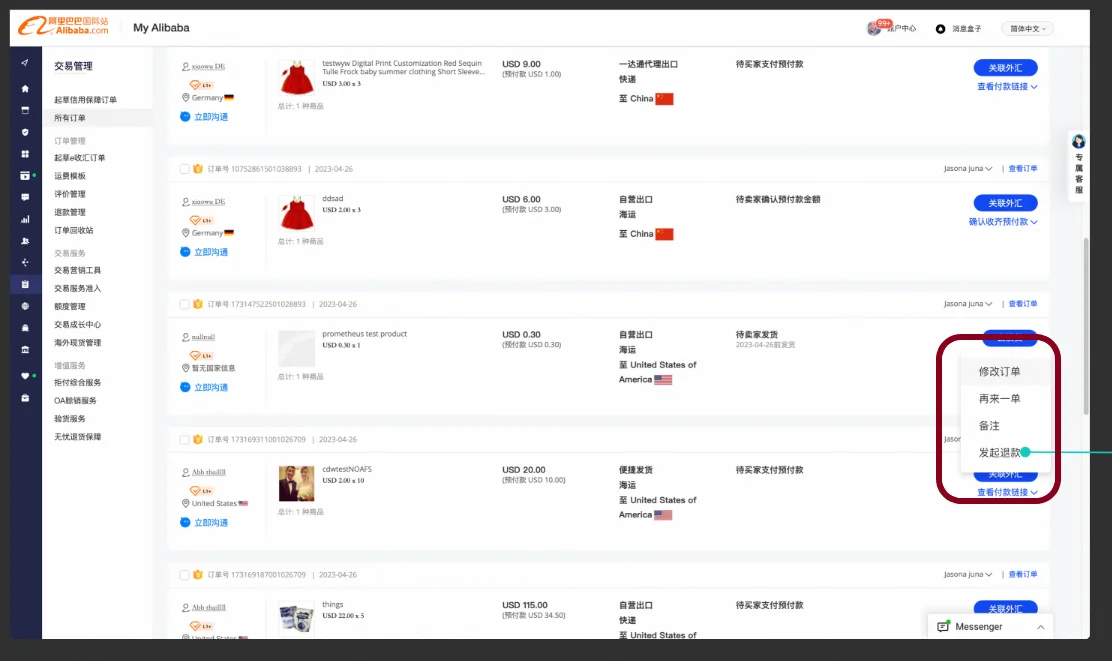The width and height of the screenshot is (1112, 661).
Task: Open 额度管理 in the left menu
Action: click(70, 306)
